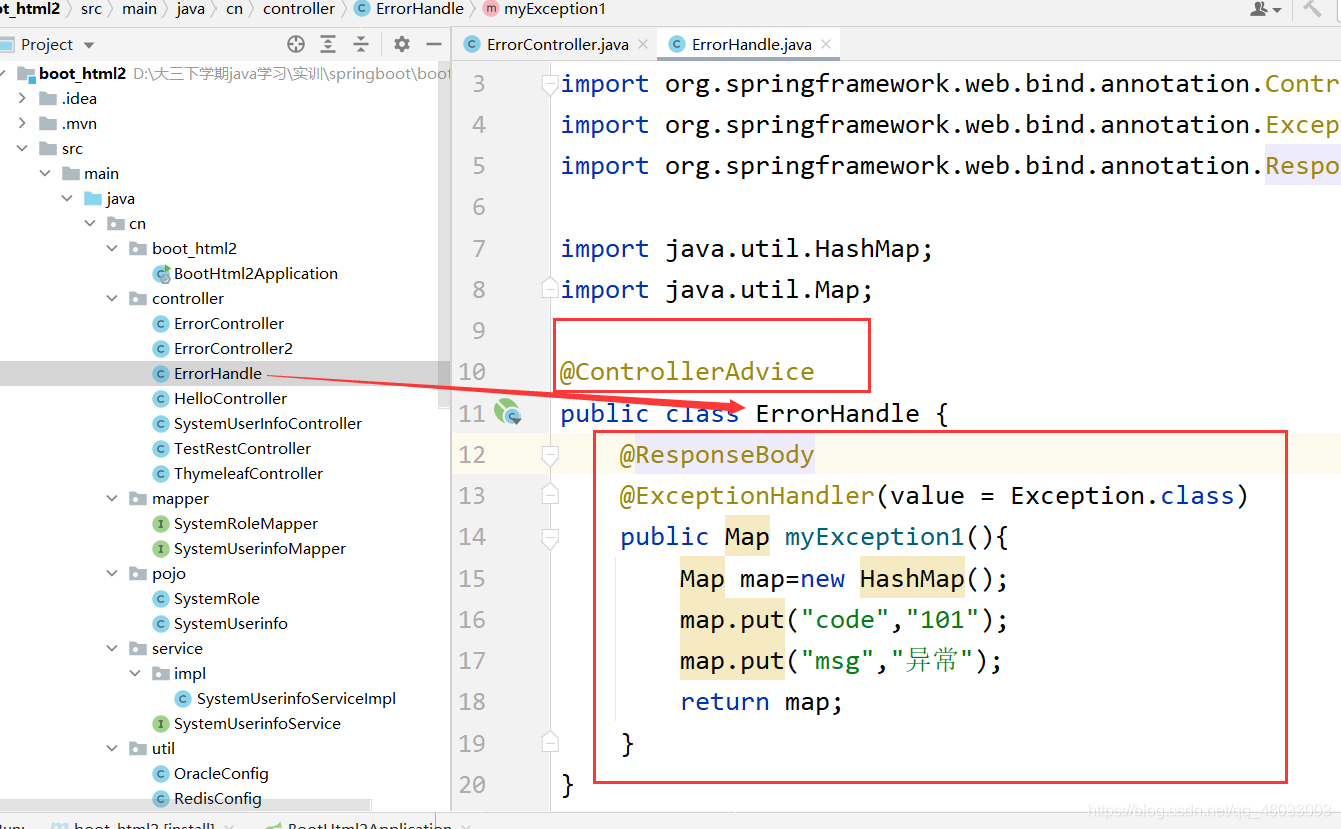Click the gutter bean icon on line 11
The image size is (1341, 829).
(x=508, y=412)
